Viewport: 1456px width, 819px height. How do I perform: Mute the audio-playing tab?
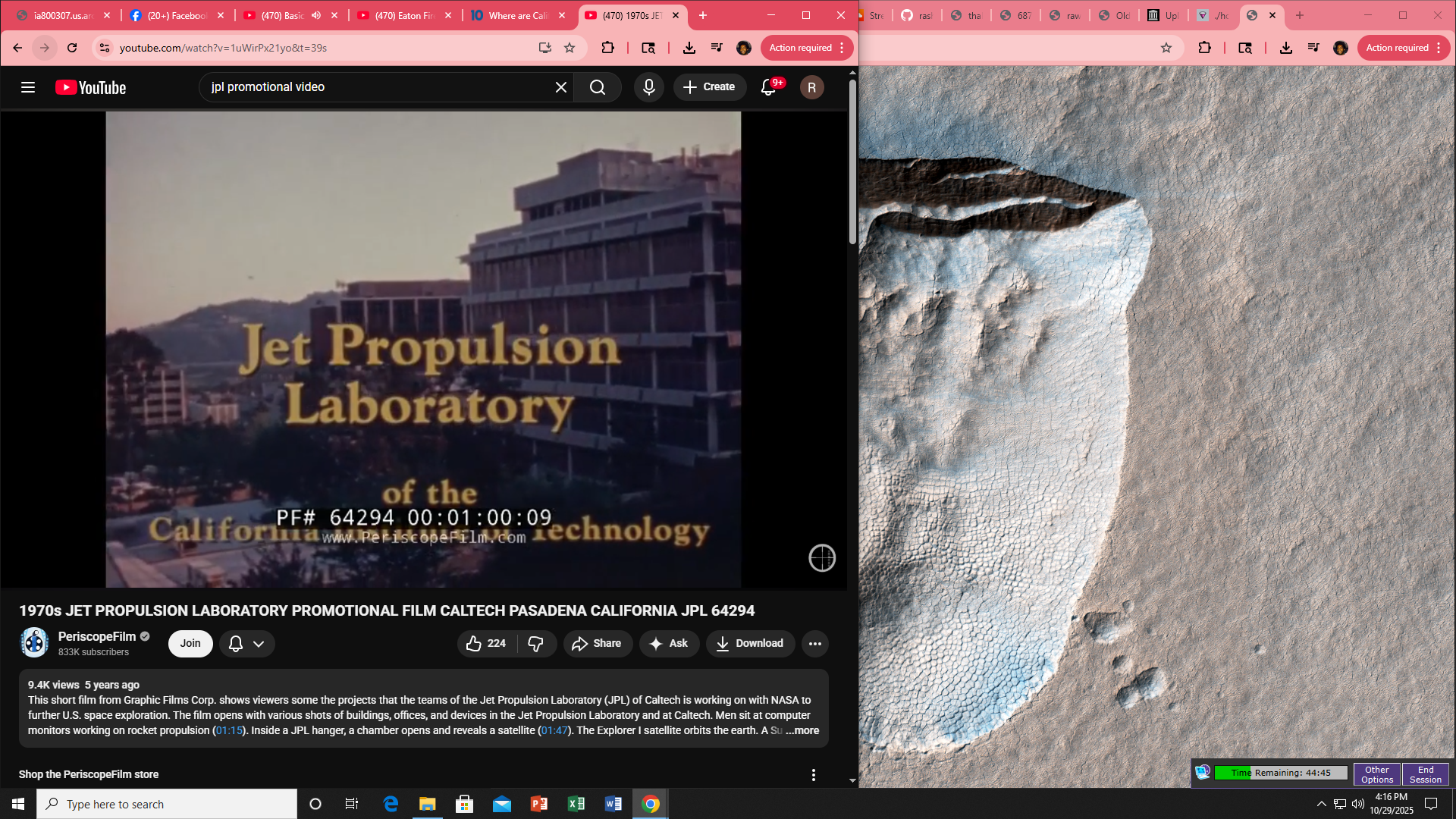point(316,15)
